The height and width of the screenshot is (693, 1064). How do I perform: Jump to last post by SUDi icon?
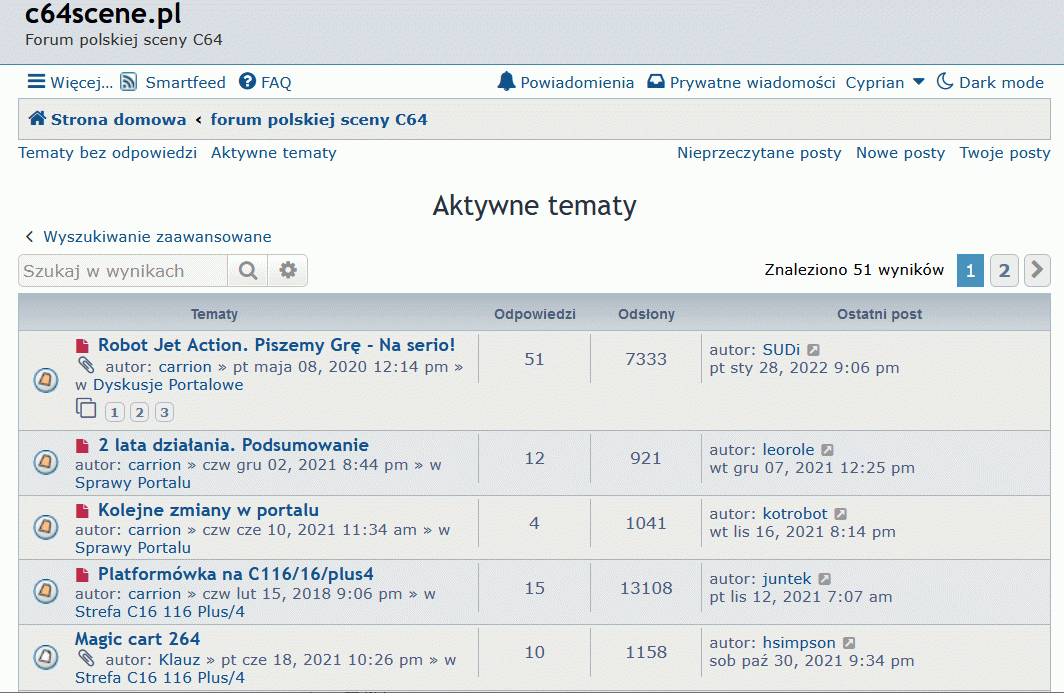tap(814, 350)
